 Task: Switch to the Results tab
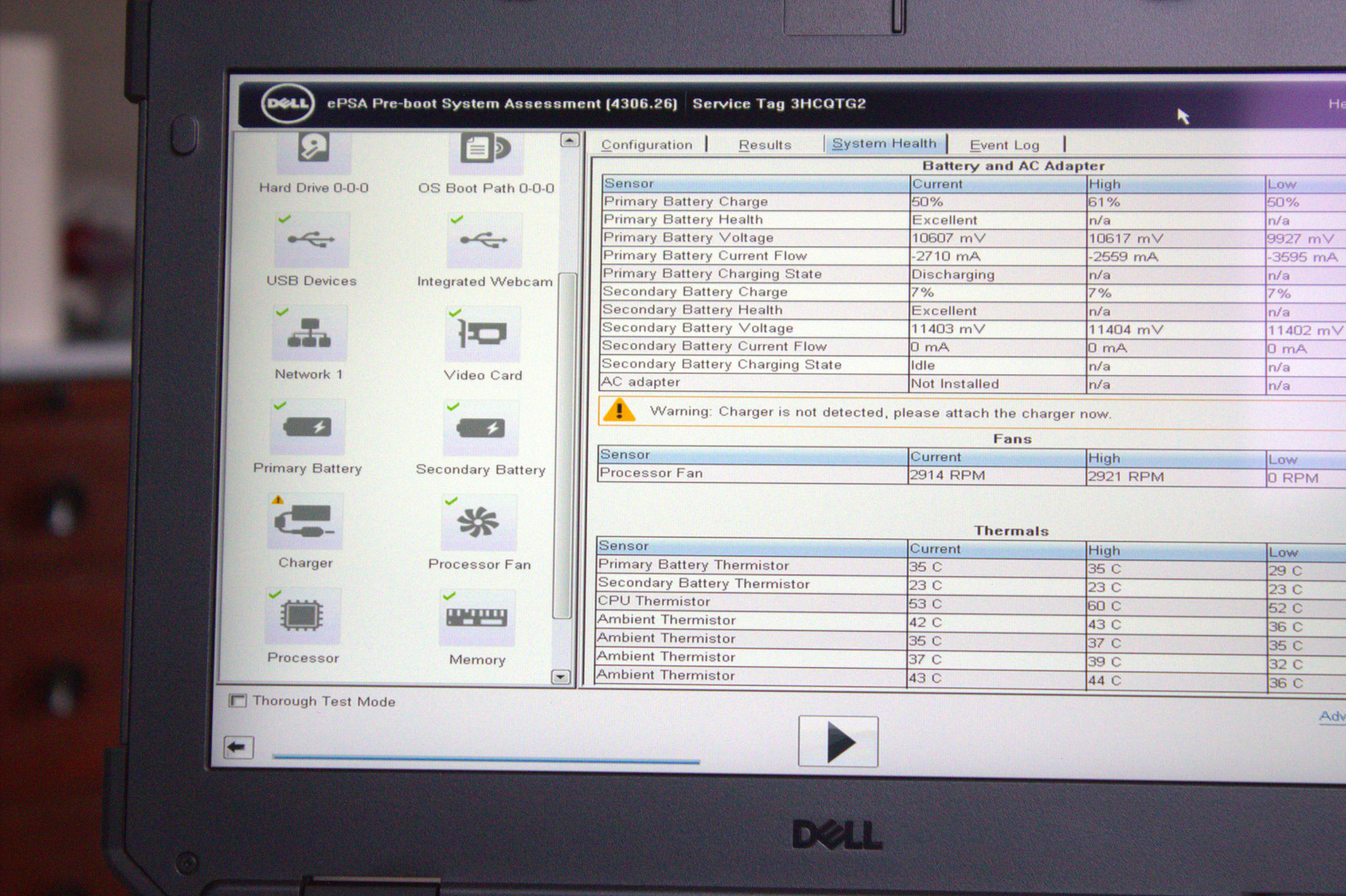click(765, 145)
